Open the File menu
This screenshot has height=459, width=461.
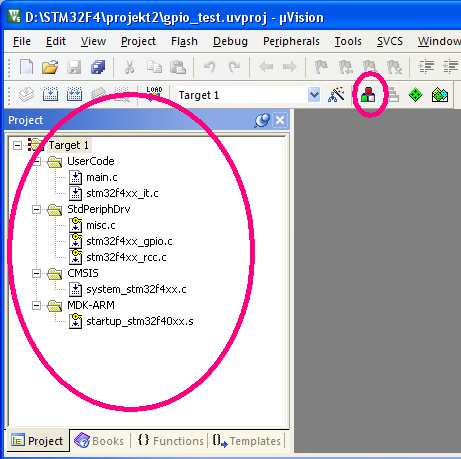pos(22,41)
